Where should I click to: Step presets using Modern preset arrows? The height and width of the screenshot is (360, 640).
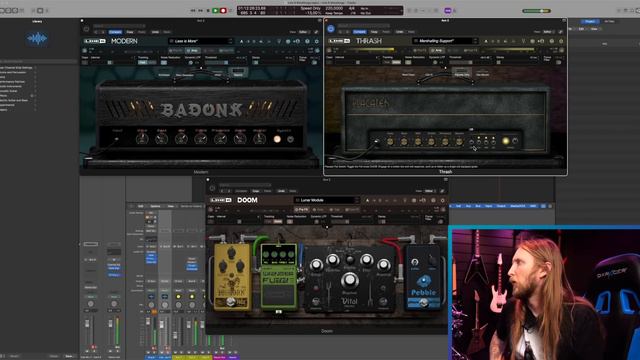tap(231, 41)
